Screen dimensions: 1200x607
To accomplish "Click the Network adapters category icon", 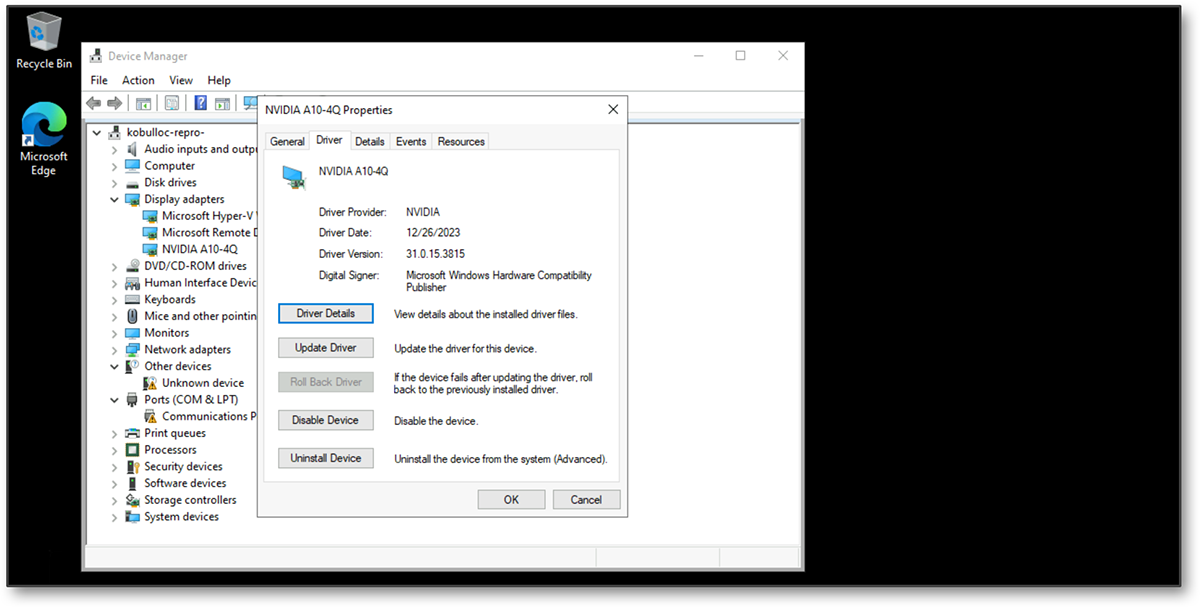I will tap(133, 350).
